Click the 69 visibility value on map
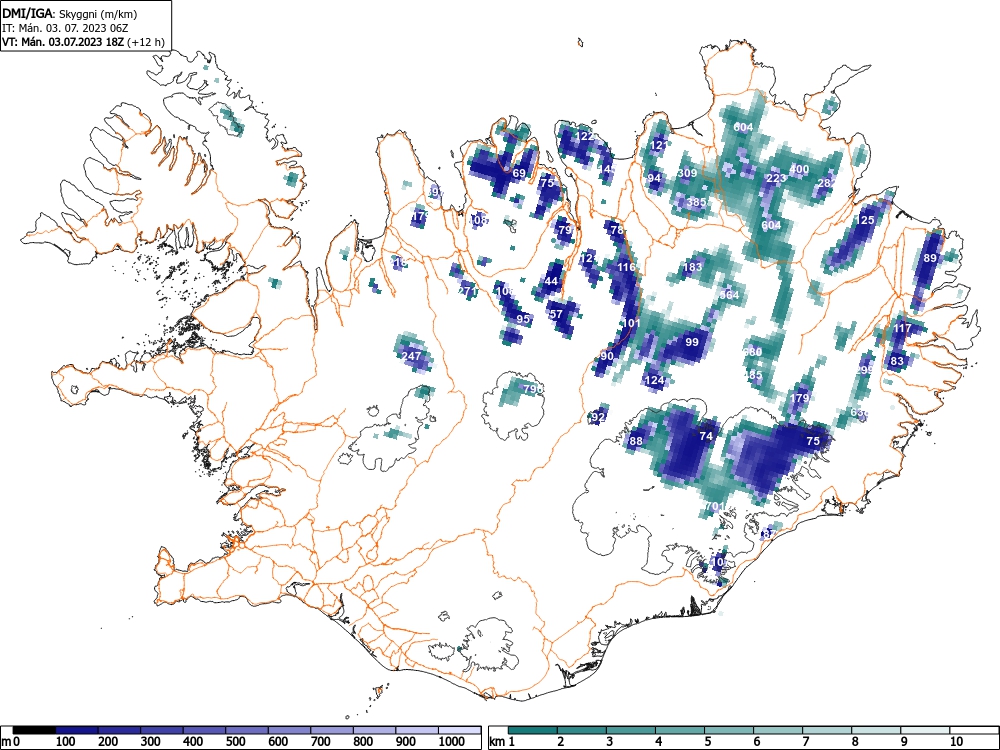 [518, 173]
